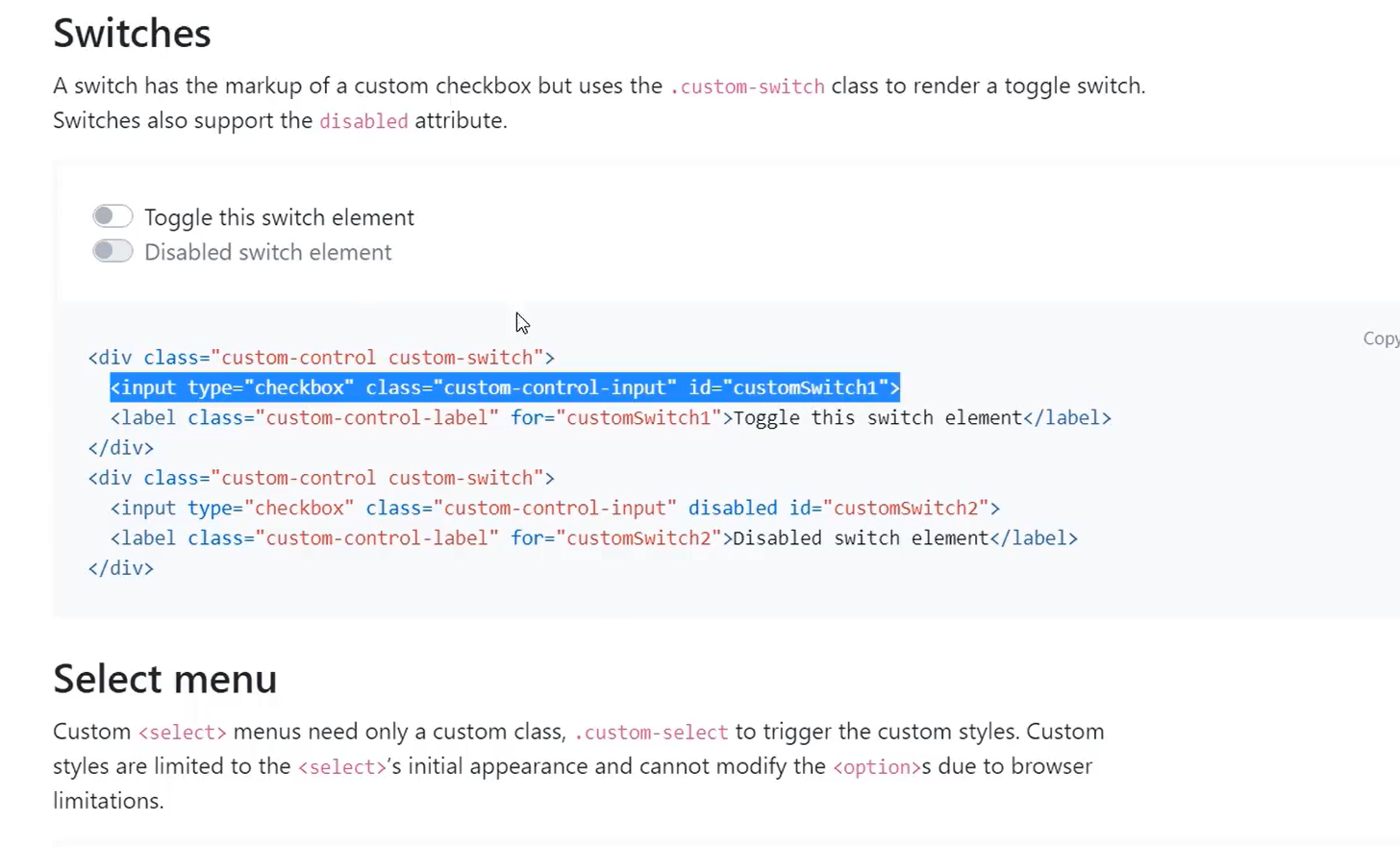Click the last closing </div> code line
Screen dimensions: 1400x847
coord(121,567)
